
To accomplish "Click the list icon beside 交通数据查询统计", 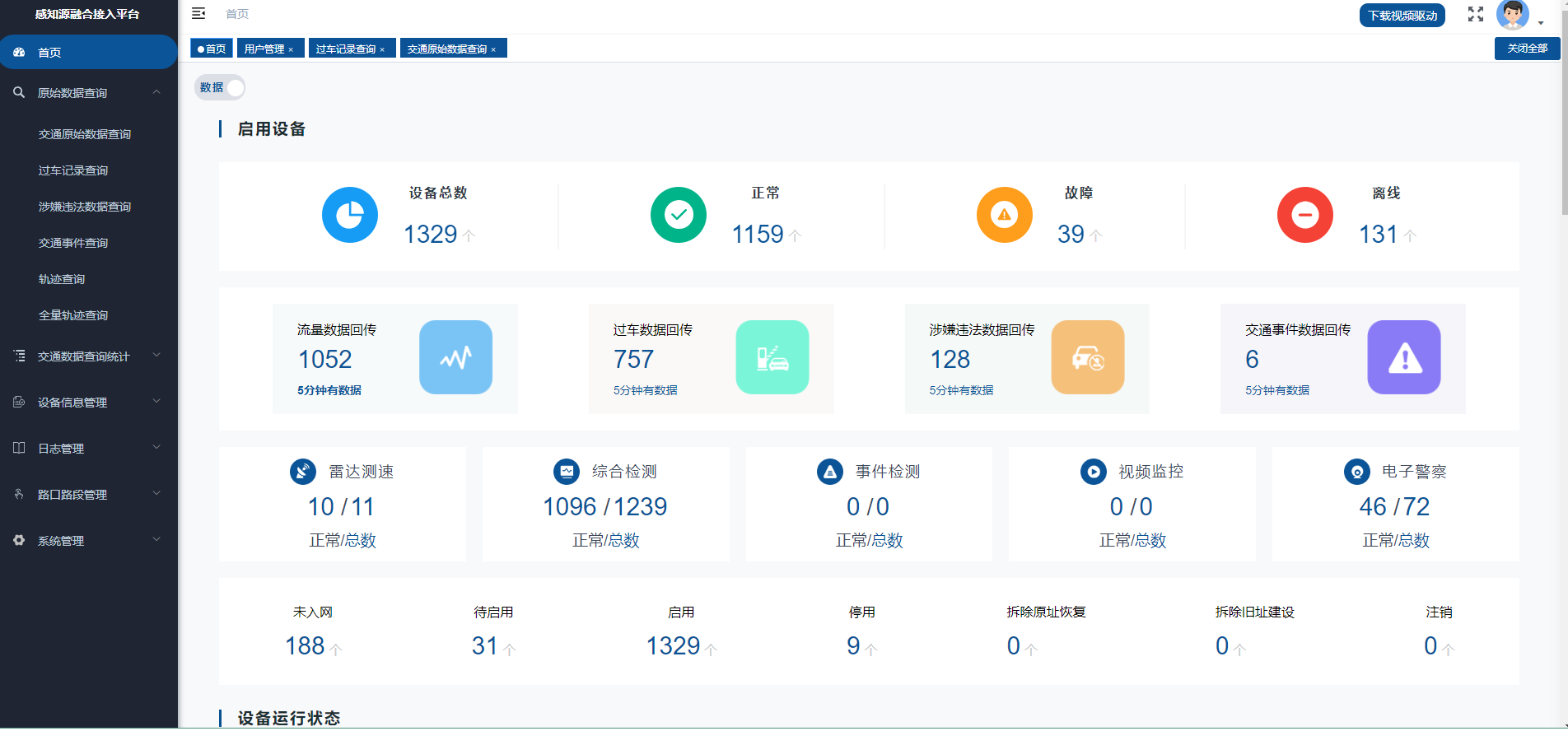I will tap(19, 356).
